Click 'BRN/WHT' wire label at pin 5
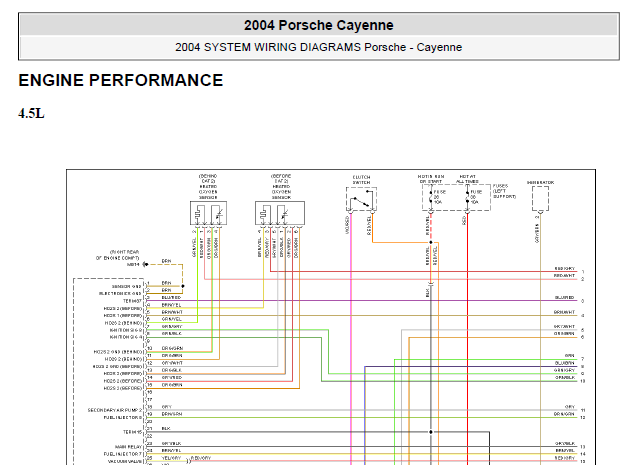This screenshot has width=630, height=465. [172, 312]
